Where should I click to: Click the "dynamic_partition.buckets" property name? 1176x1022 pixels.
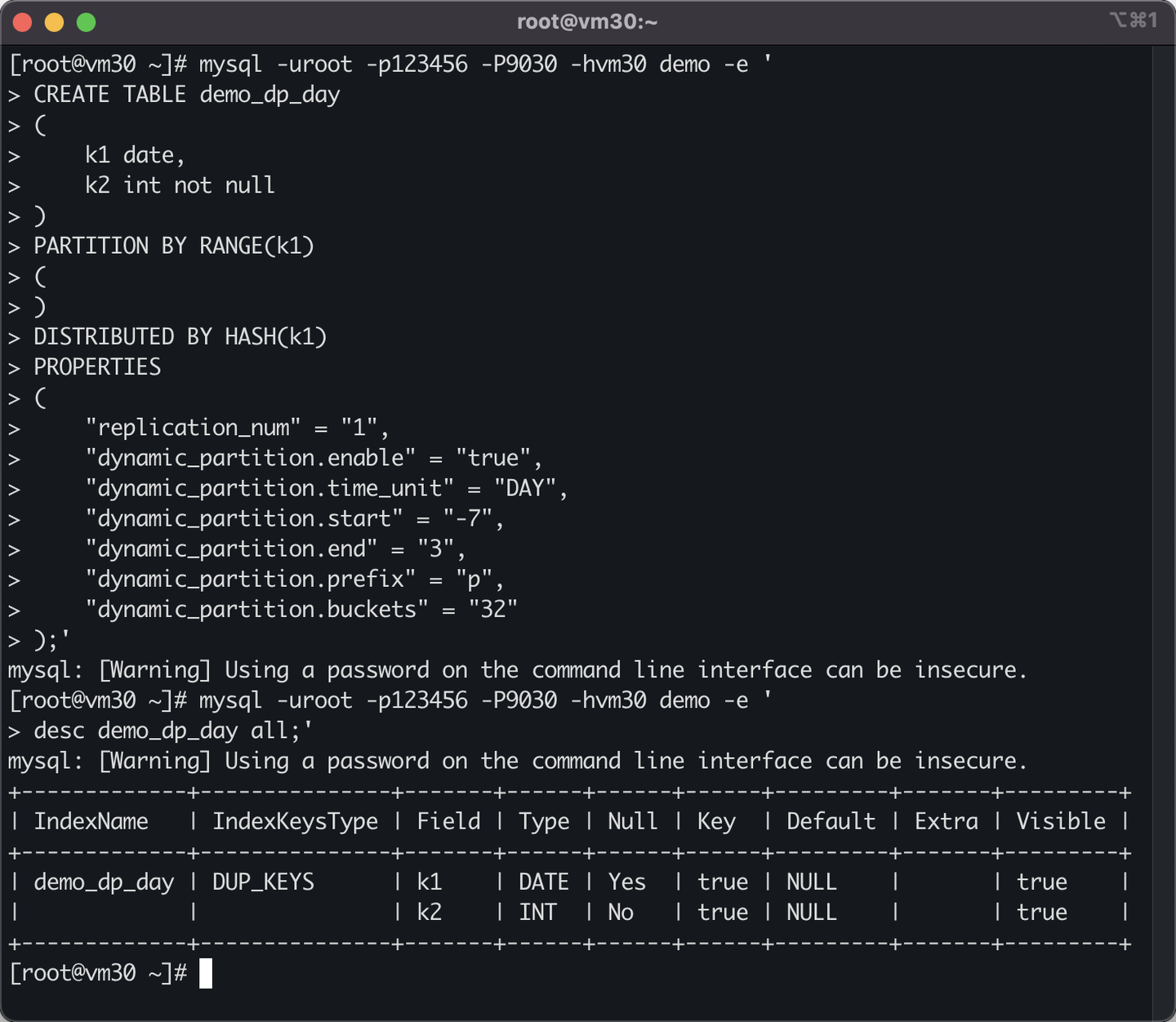coord(256,610)
